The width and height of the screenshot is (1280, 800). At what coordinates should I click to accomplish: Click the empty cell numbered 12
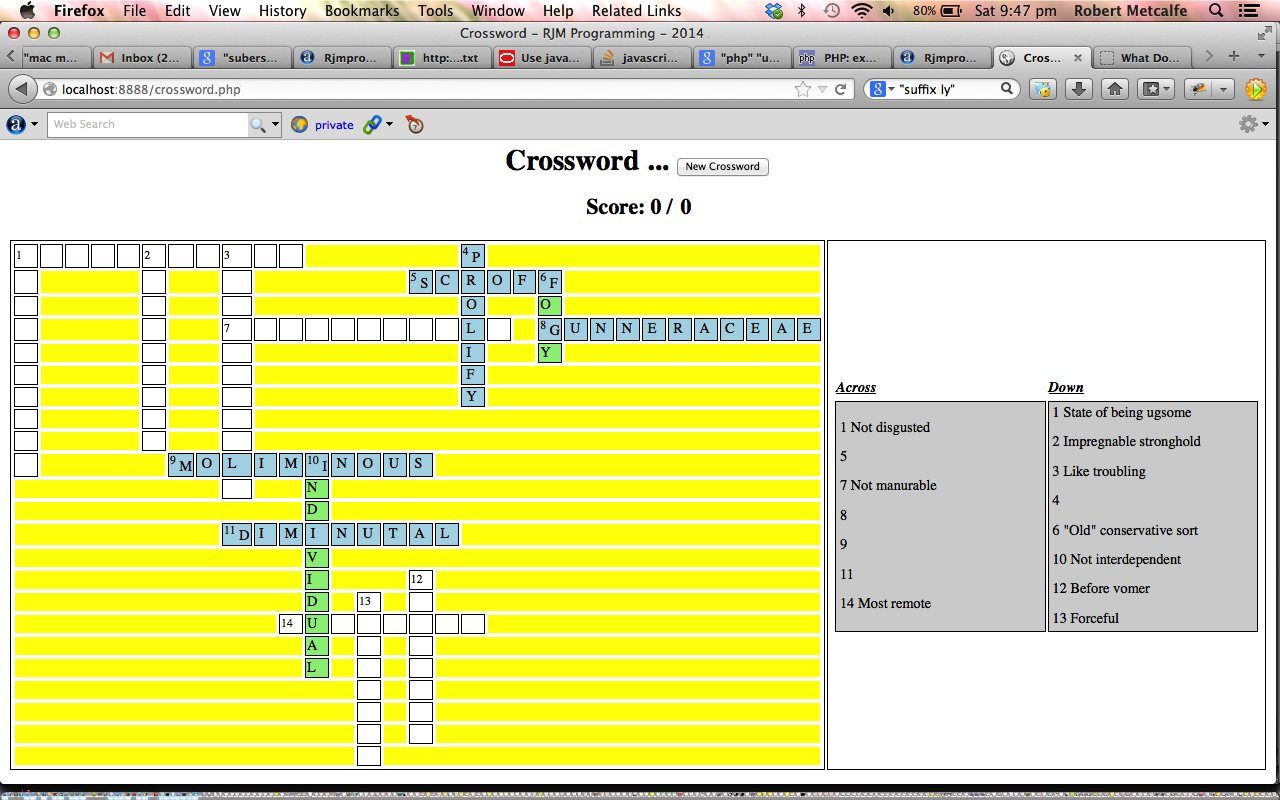tap(421, 579)
